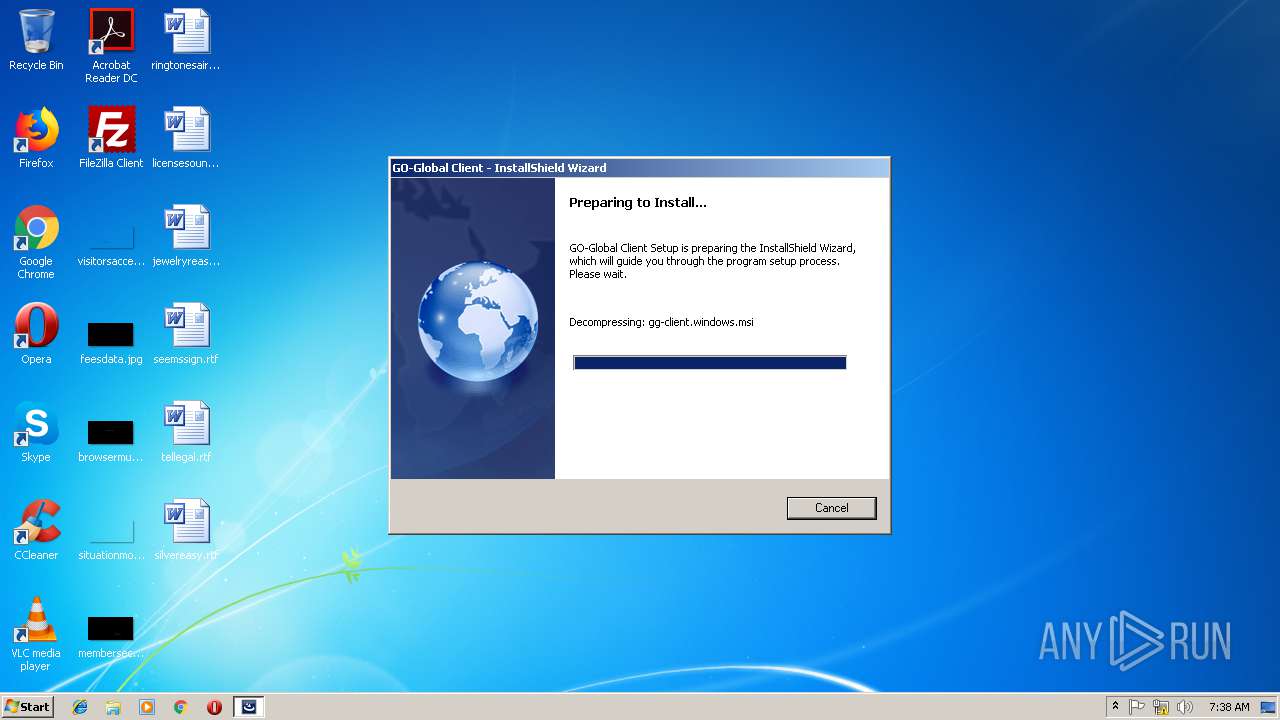Select the situationmo desktop file
1280x720 pixels.
pyautogui.click(x=111, y=537)
